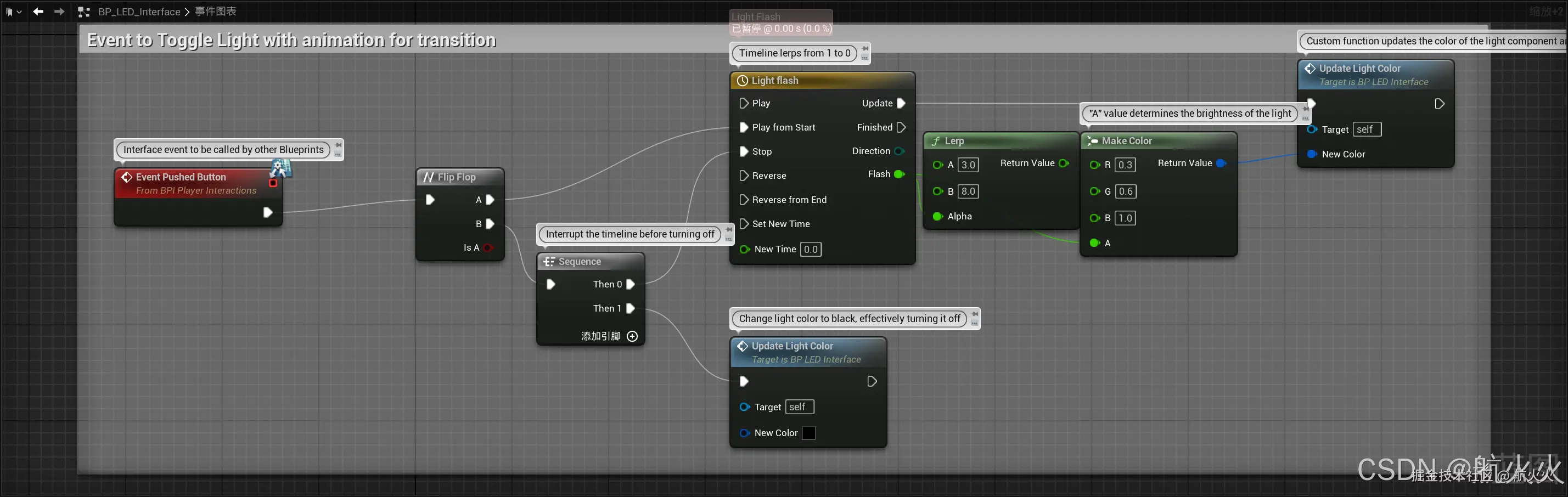Pin the 'Change light color to black' bubble

point(975,314)
